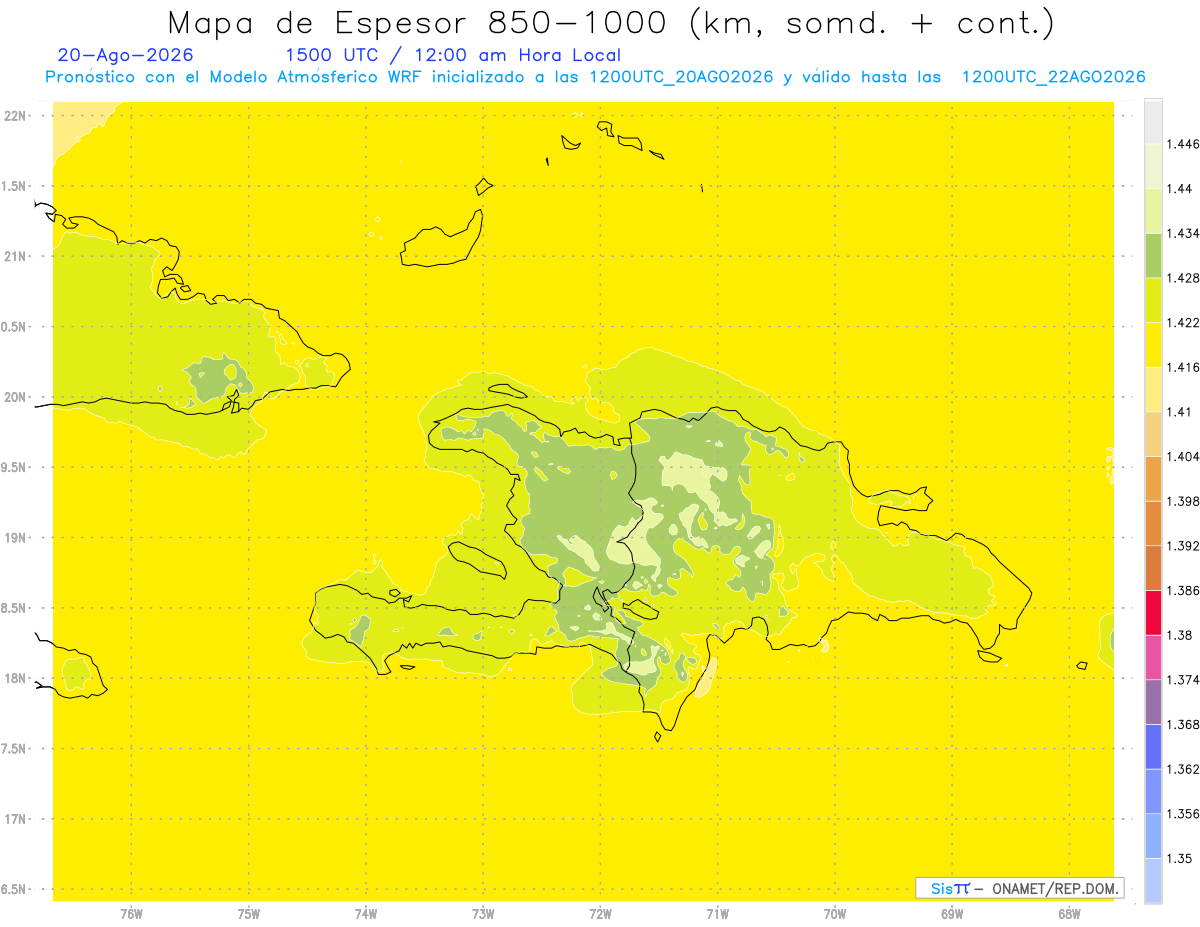Click the colorbar value label '1.416'
Viewport: 1200px width, 927px height.
1183,367
